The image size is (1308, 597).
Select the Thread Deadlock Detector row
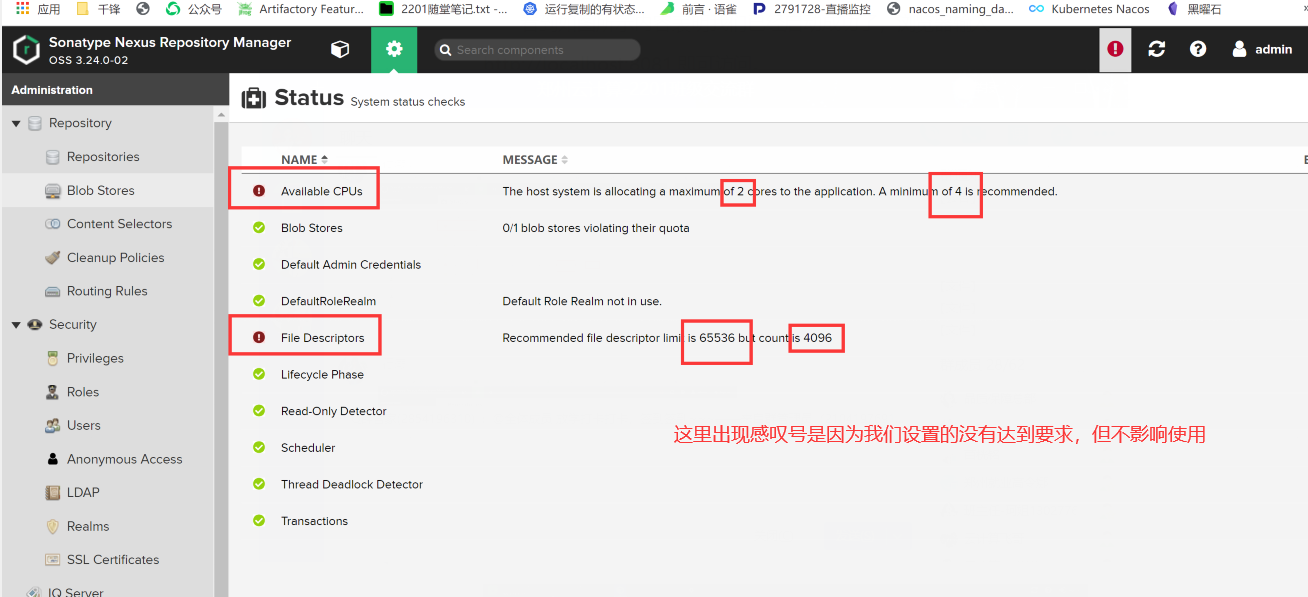pos(767,484)
